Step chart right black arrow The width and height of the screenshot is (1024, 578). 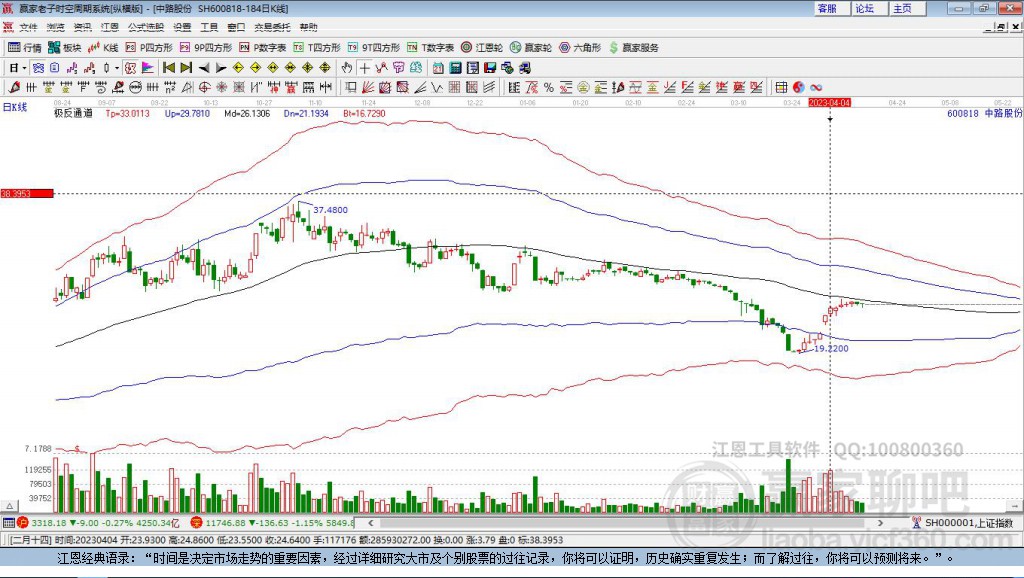coord(221,68)
